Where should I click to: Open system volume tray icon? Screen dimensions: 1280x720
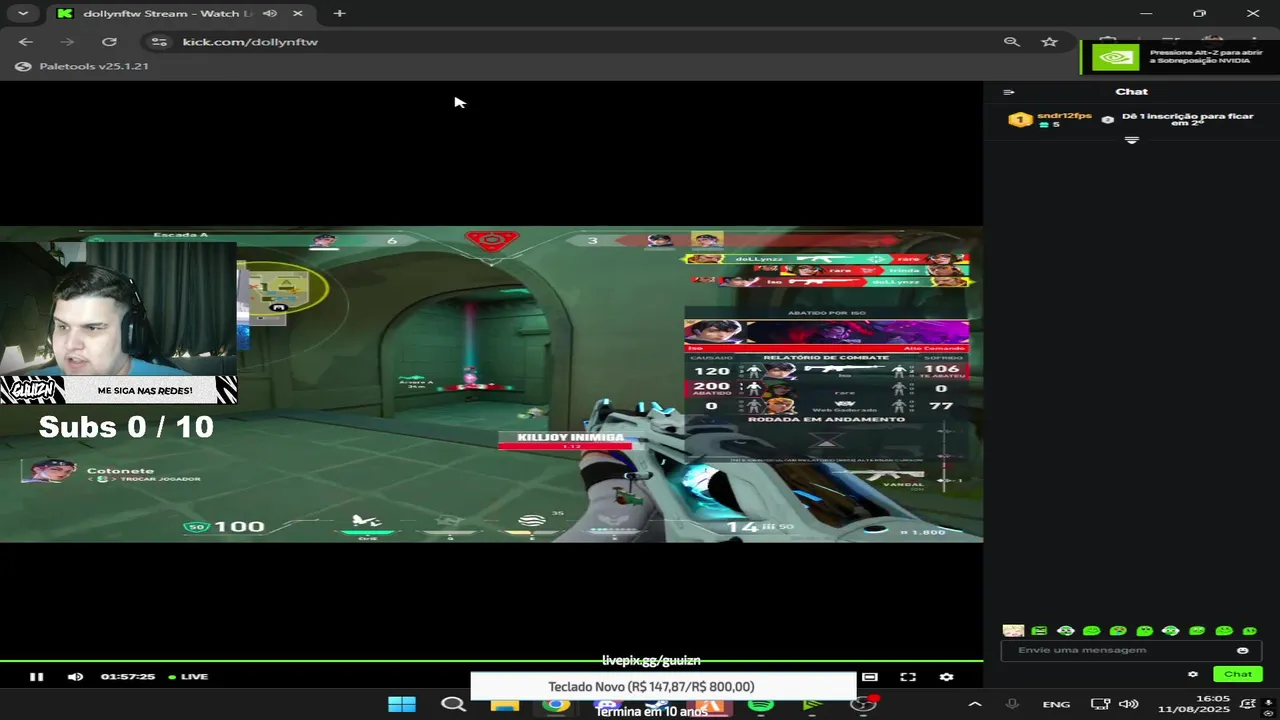click(x=1129, y=704)
